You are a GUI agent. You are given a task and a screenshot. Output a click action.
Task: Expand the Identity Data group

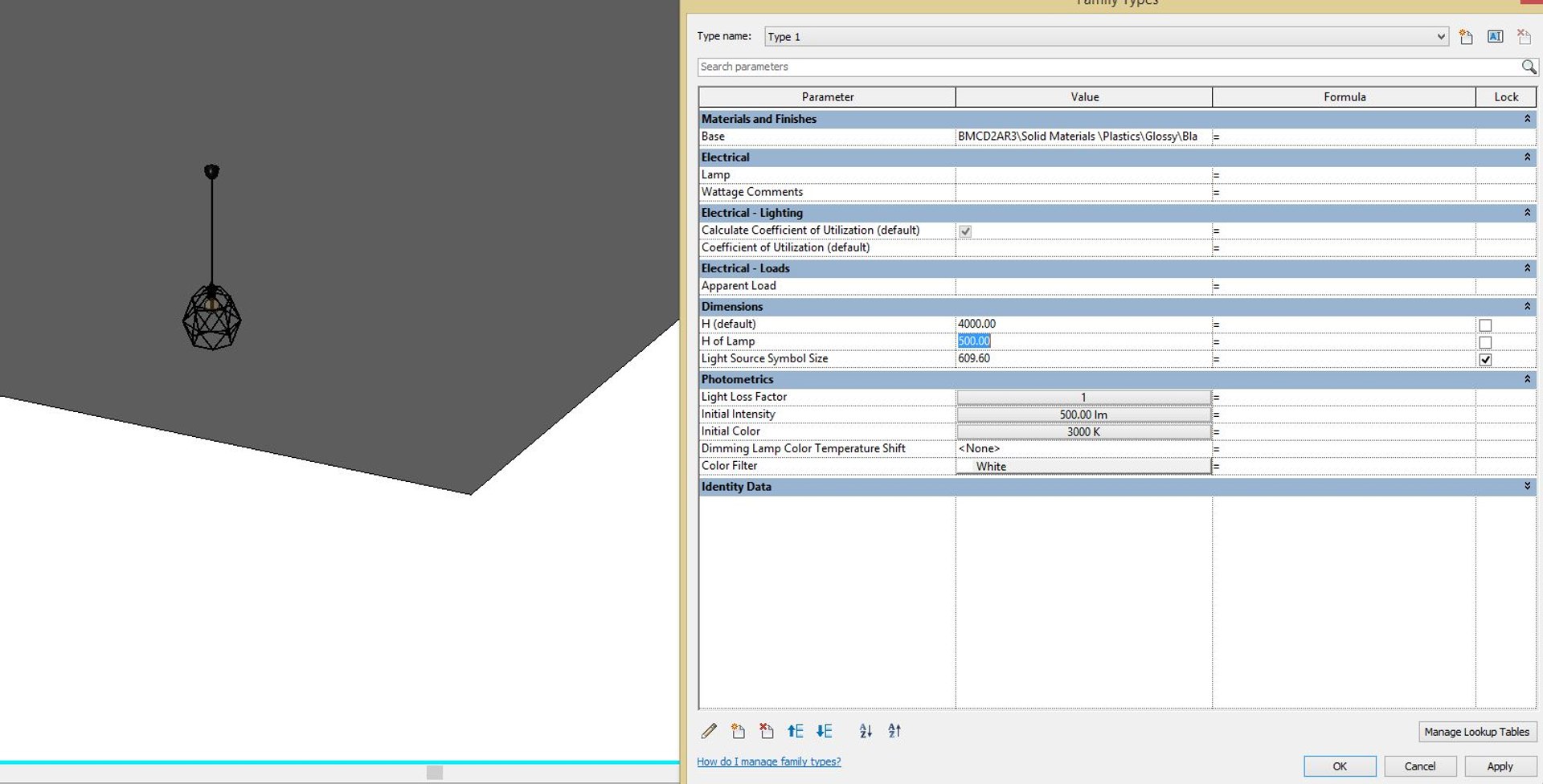[1527, 487]
